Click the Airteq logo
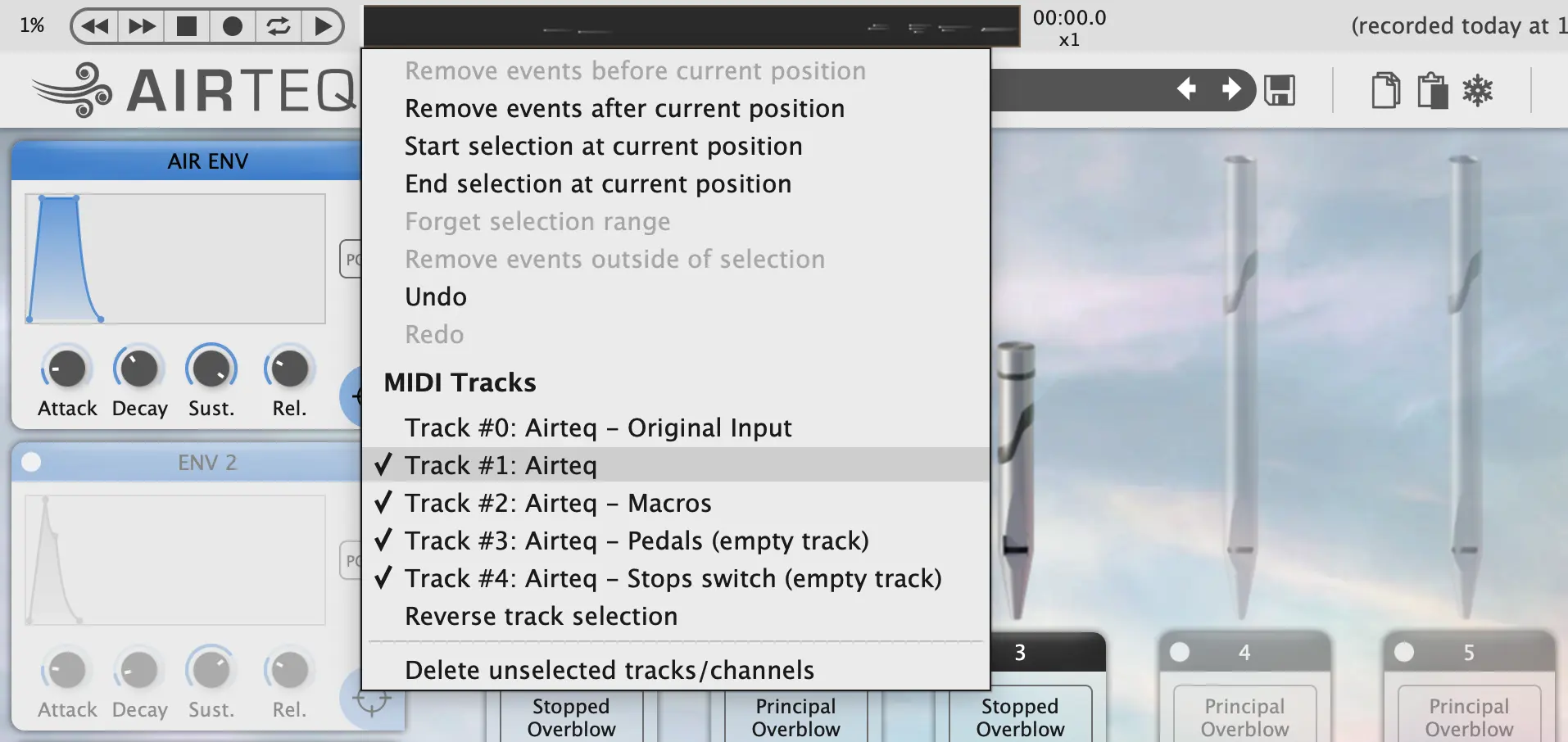Image resolution: width=1568 pixels, height=742 pixels. 195,89
